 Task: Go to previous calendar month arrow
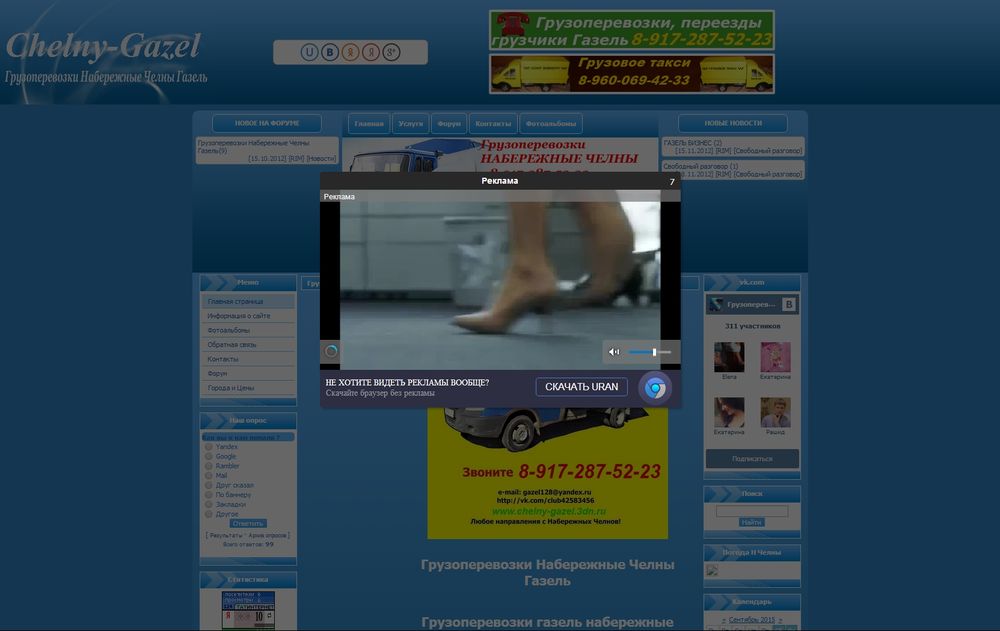point(723,620)
